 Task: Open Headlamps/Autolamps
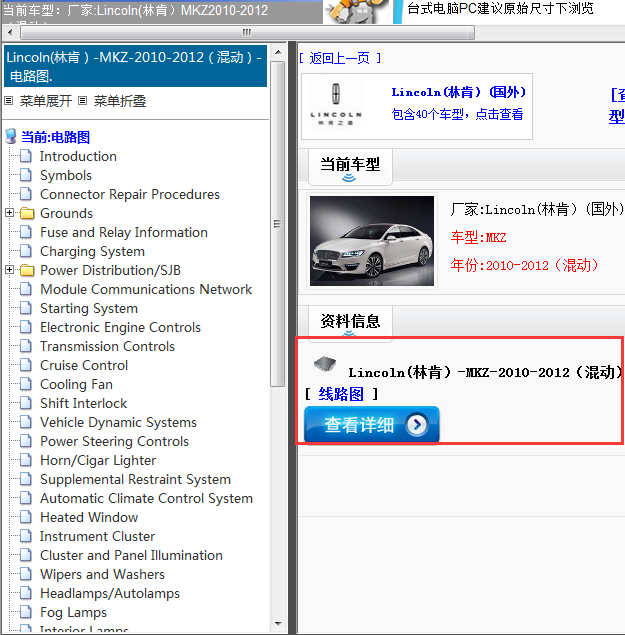pyautogui.click(x=110, y=593)
